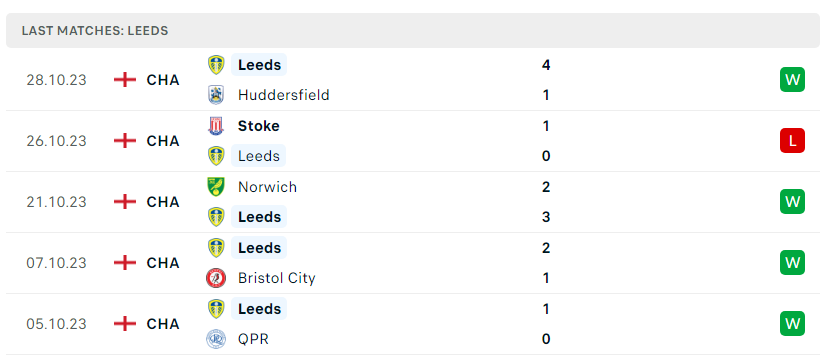828x363 pixels.
Task: Click the Bristol City club crest icon
Action: point(216,278)
